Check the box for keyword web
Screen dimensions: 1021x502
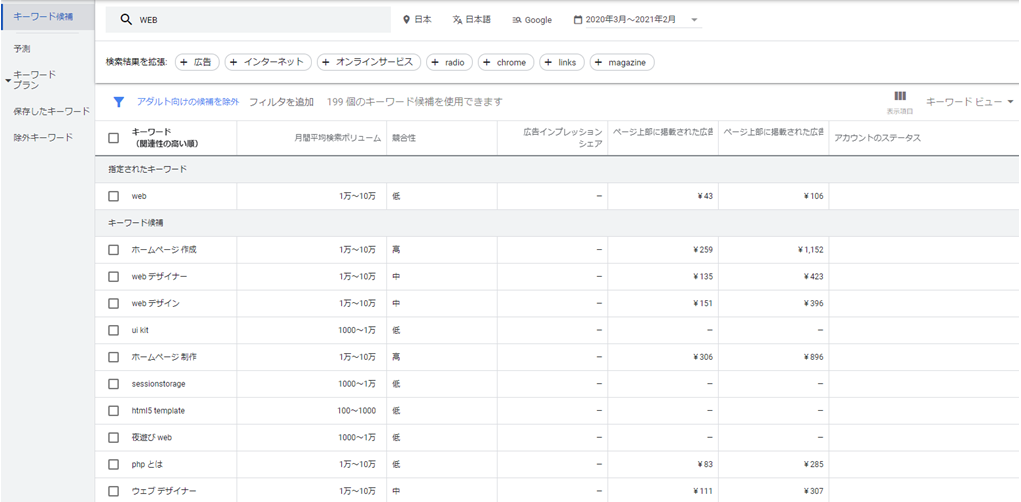pyautogui.click(x=114, y=196)
